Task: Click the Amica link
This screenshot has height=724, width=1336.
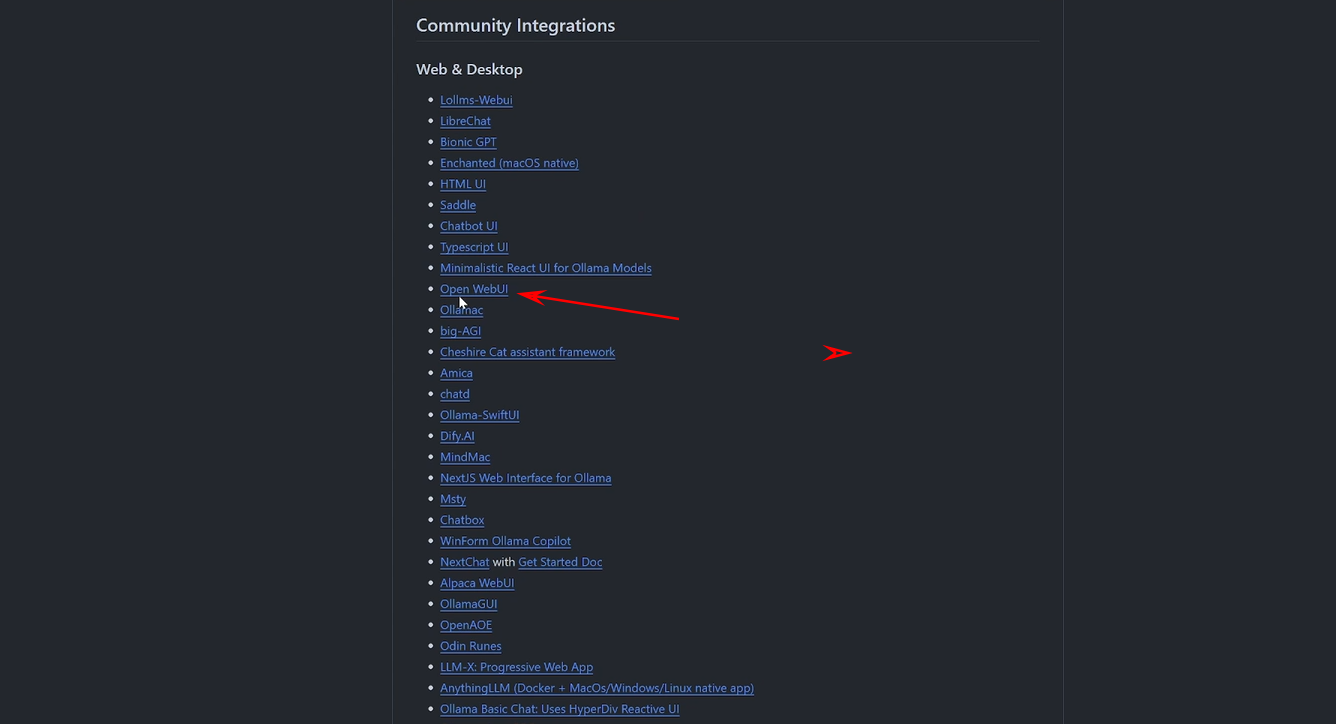Action: [456, 373]
